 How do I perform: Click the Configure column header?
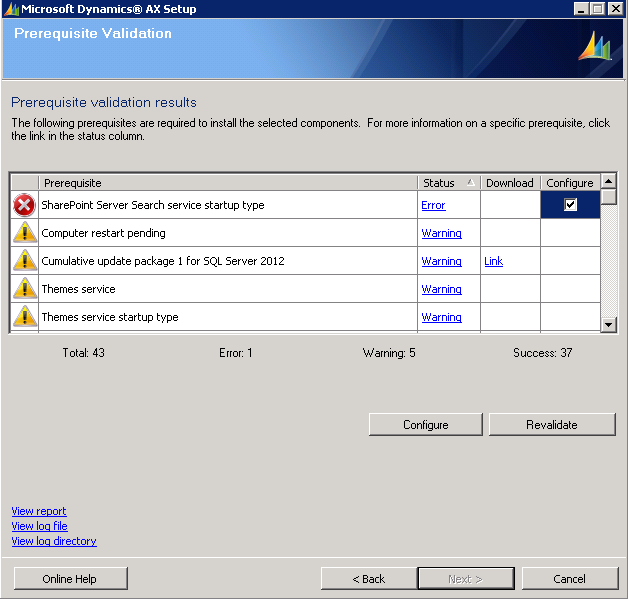(570, 183)
